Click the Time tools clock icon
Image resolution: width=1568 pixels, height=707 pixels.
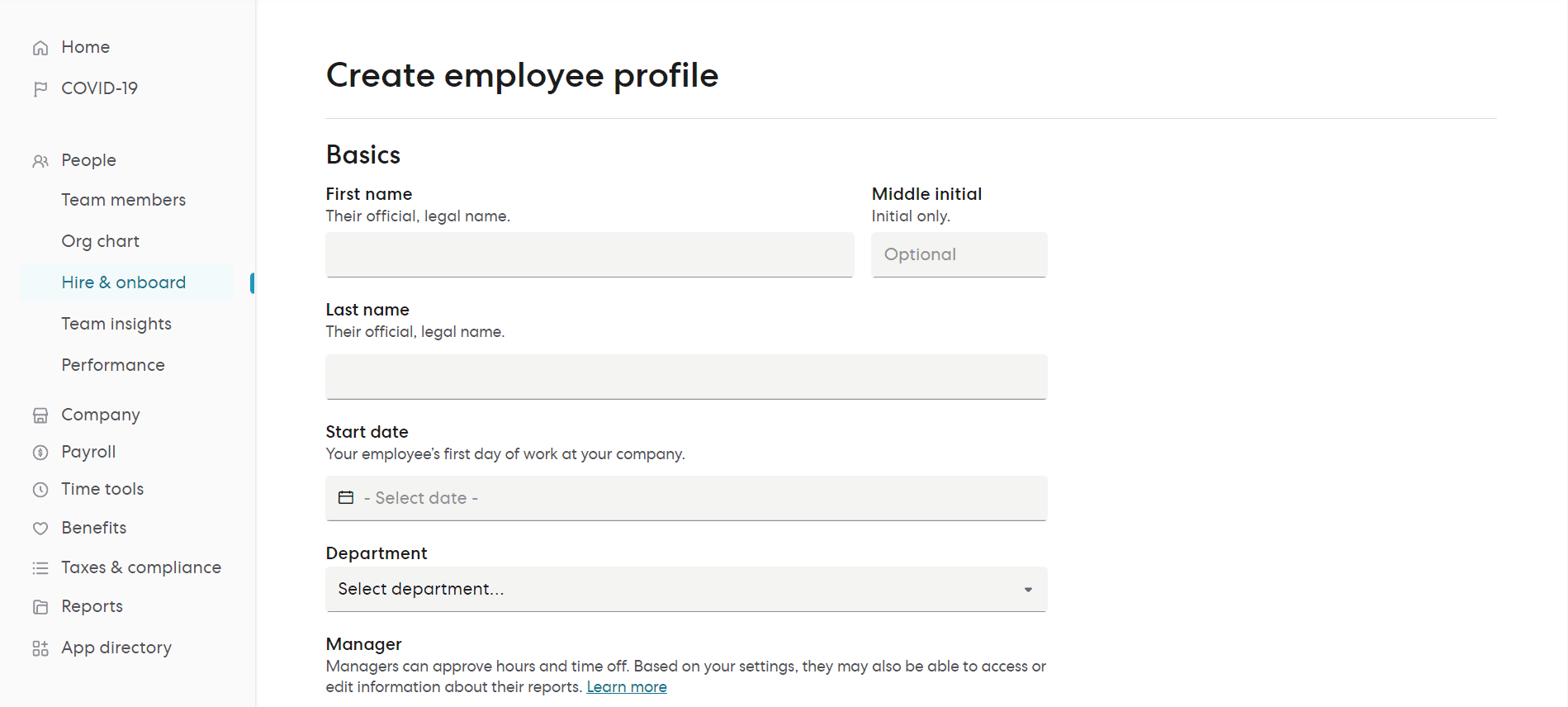pyautogui.click(x=40, y=490)
